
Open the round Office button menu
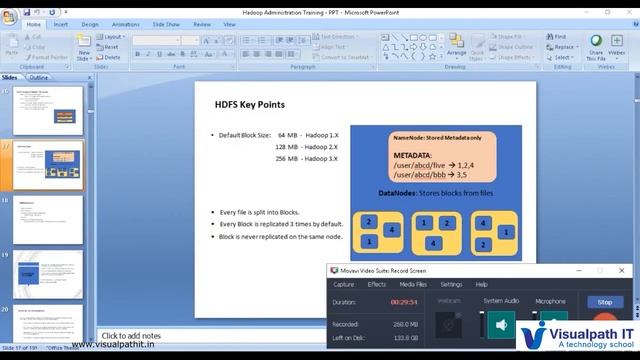[9, 17]
